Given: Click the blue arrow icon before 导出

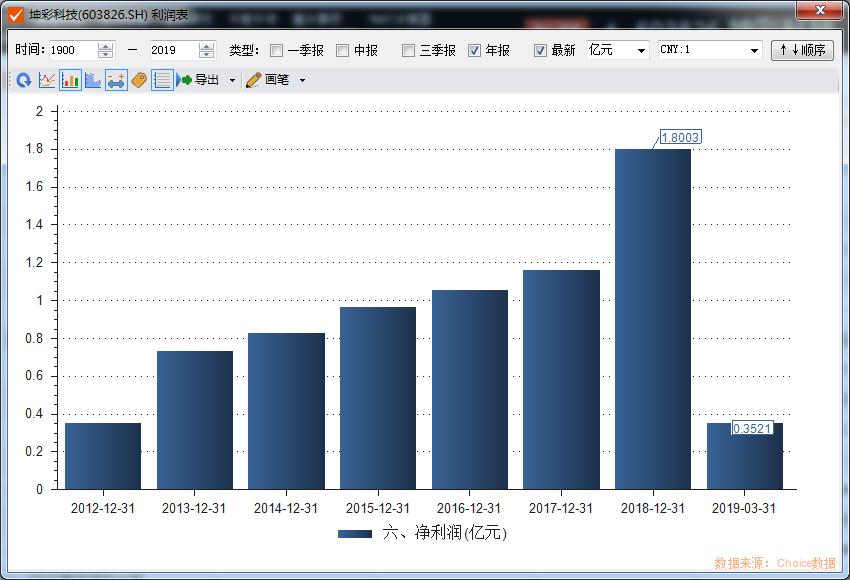Looking at the screenshot, I should tap(178, 80).
